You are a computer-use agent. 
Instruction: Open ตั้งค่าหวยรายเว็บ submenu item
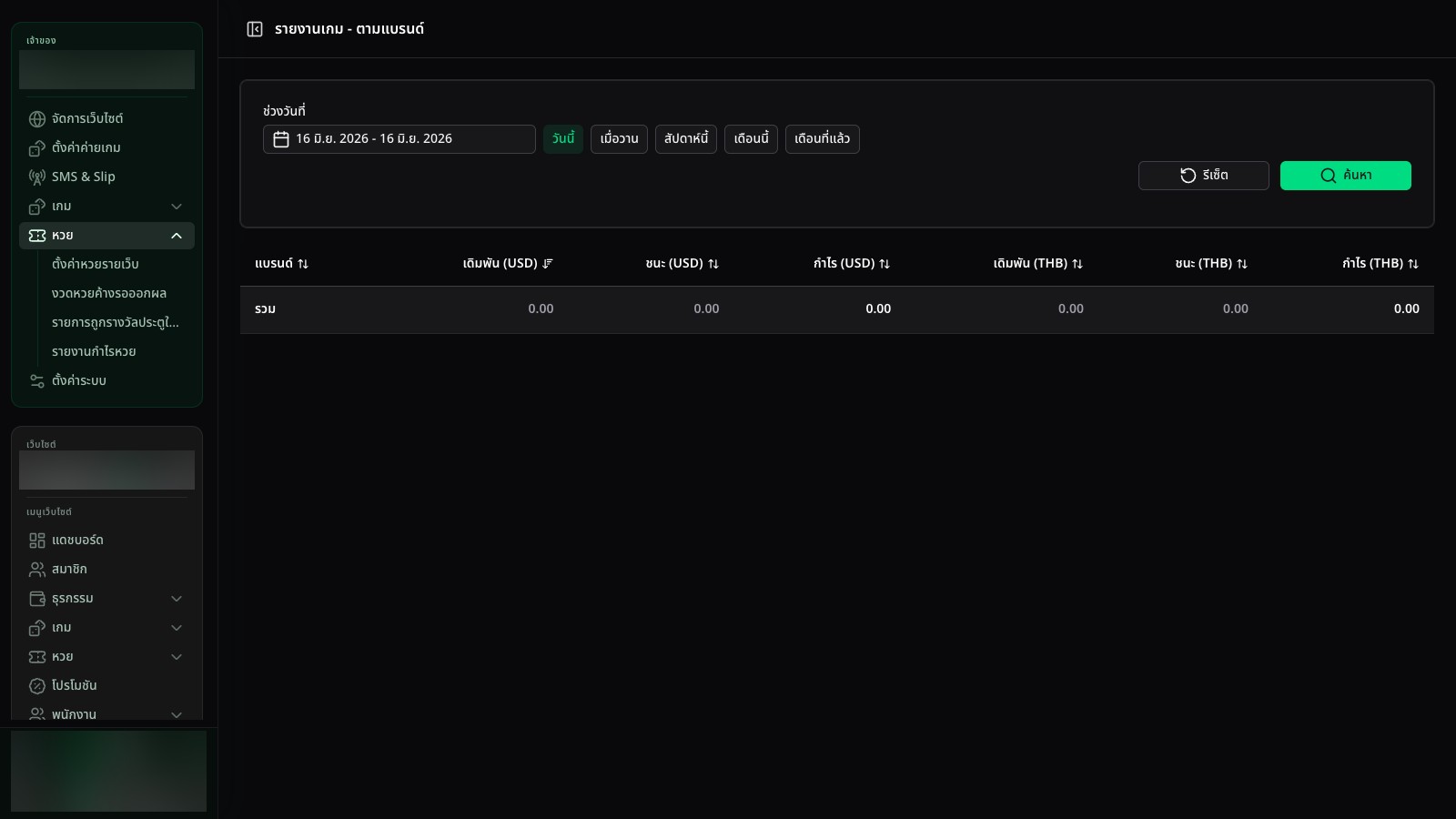pos(96,264)
